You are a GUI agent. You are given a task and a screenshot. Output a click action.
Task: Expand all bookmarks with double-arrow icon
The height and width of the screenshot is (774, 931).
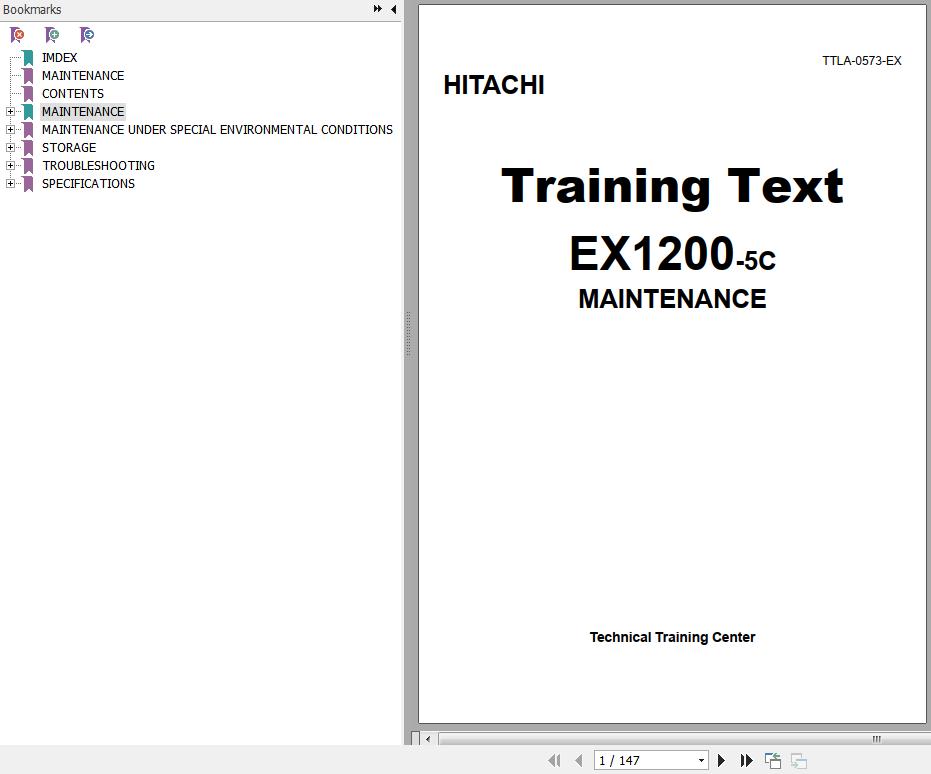pos(378,9)
